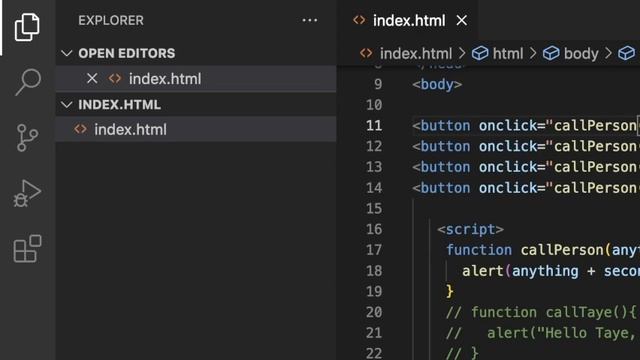Click the file icon of the index.html tab
This screenshot has width=640, height=360.
(359, 20)
